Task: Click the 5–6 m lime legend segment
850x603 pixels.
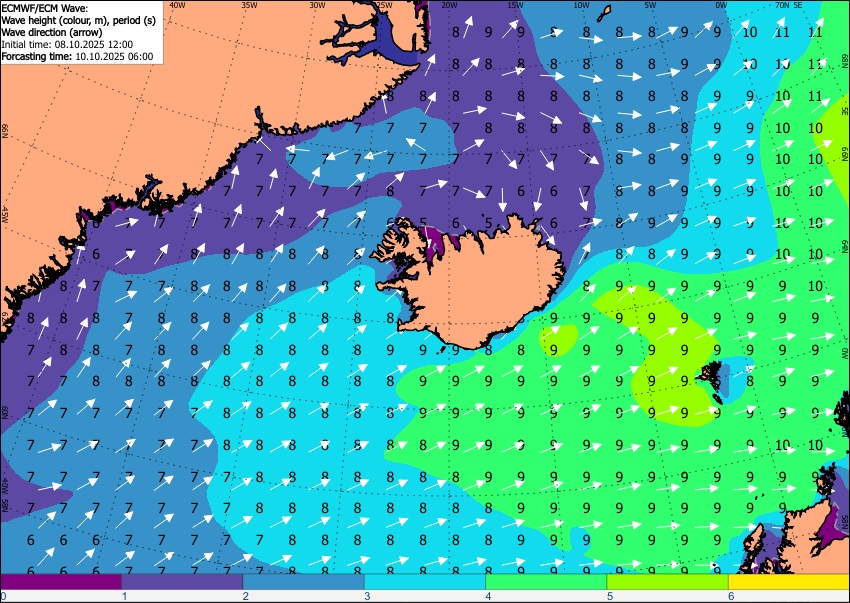Action: click(668, 581)
